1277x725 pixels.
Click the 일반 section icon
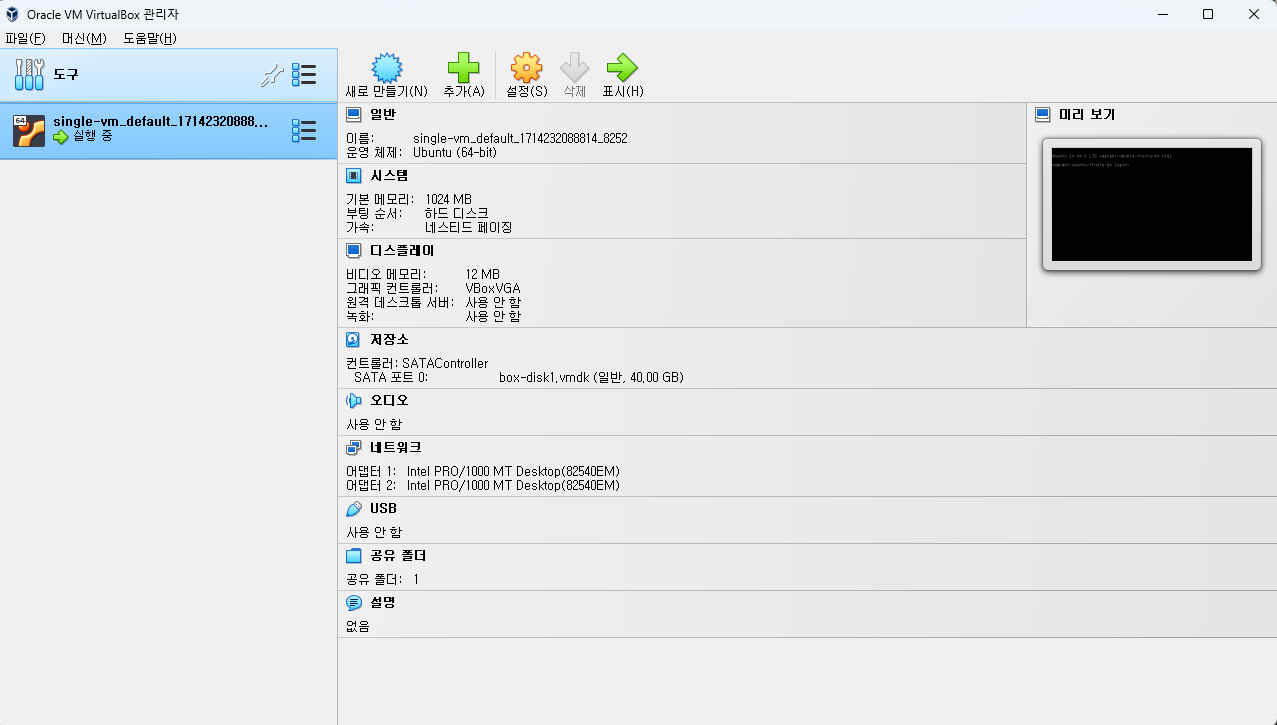pyautogui.click(x=353, y=115)
